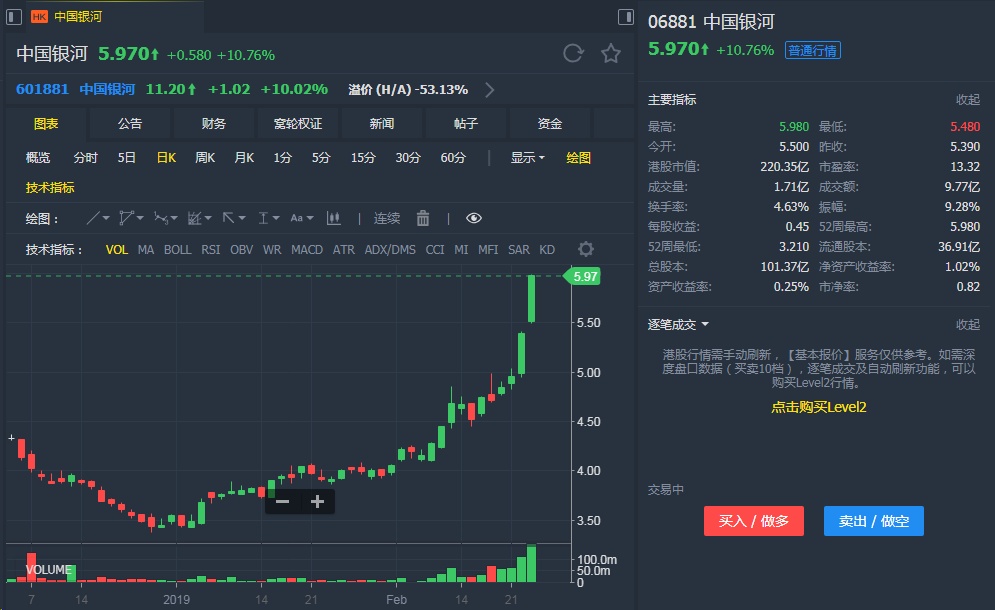Click the 技术指标 button
The height and width of the screenshot is (610, 995).
point(50,188)
